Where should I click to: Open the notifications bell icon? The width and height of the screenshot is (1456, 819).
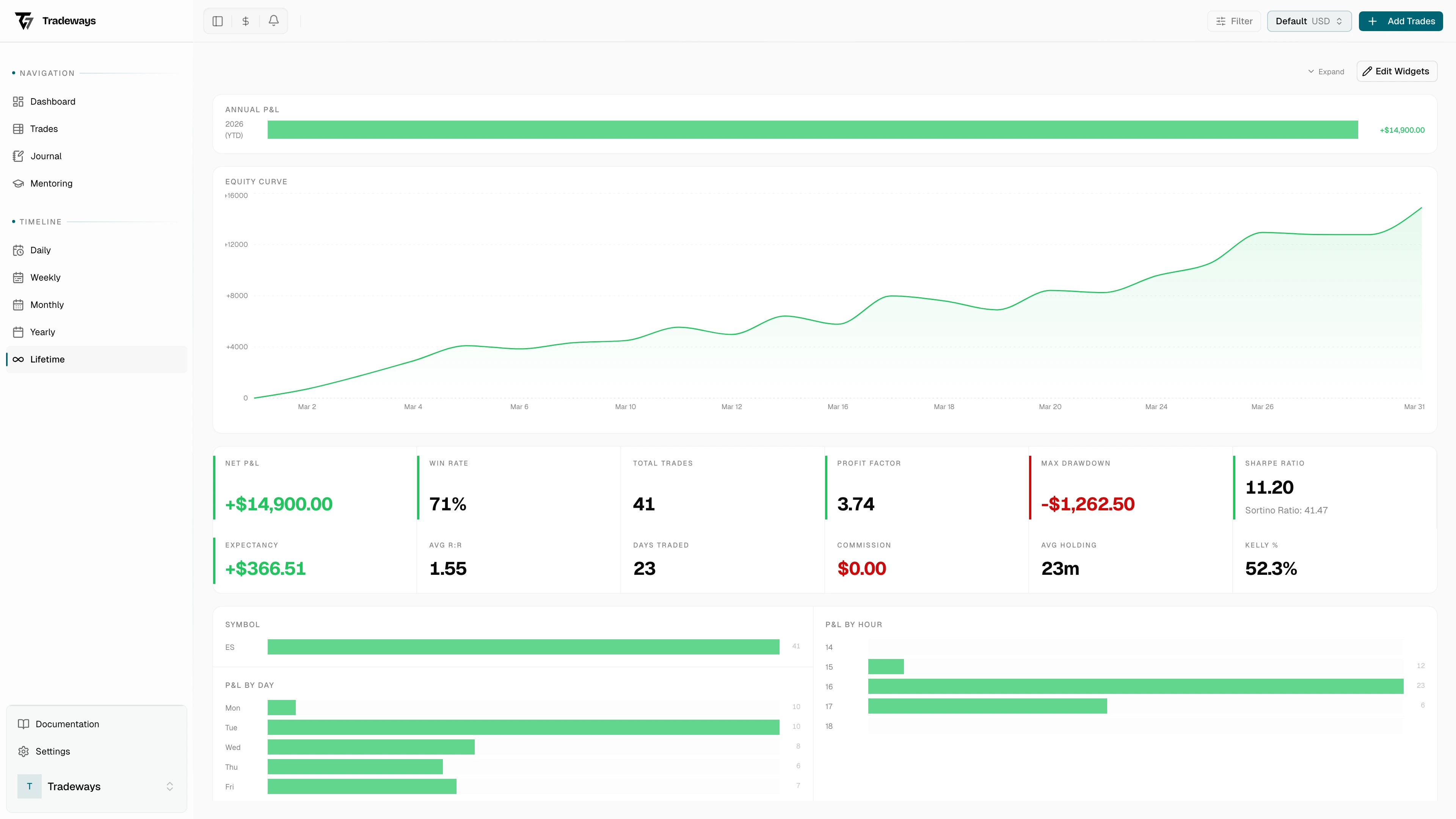tap(273, 21)
